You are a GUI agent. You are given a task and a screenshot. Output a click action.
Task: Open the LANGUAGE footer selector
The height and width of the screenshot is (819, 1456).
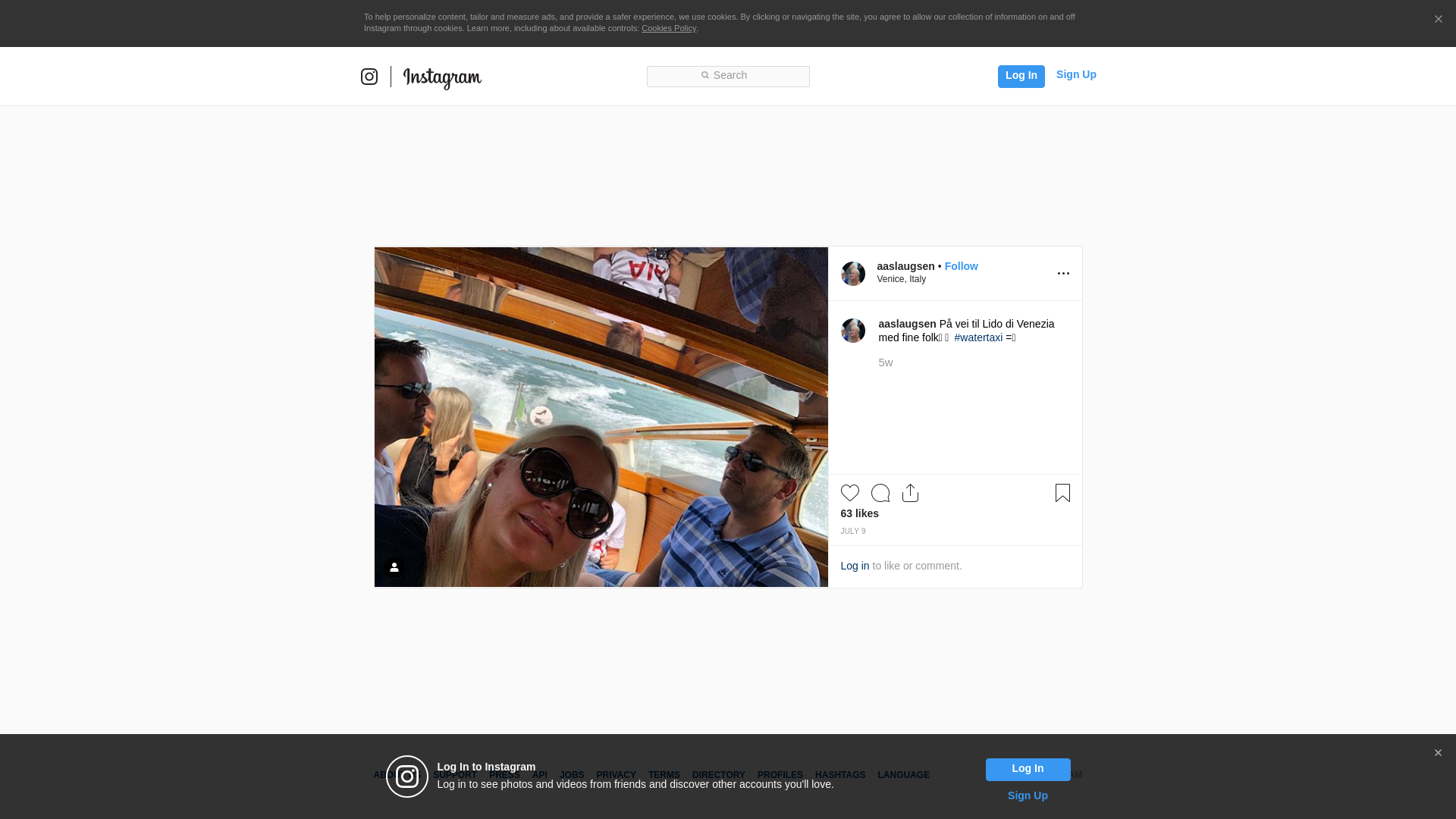coord(904,775)
